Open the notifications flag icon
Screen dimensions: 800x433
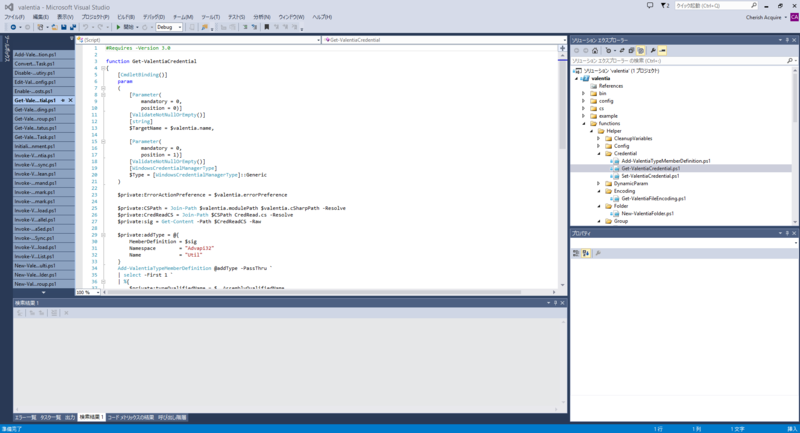point(663,6)
